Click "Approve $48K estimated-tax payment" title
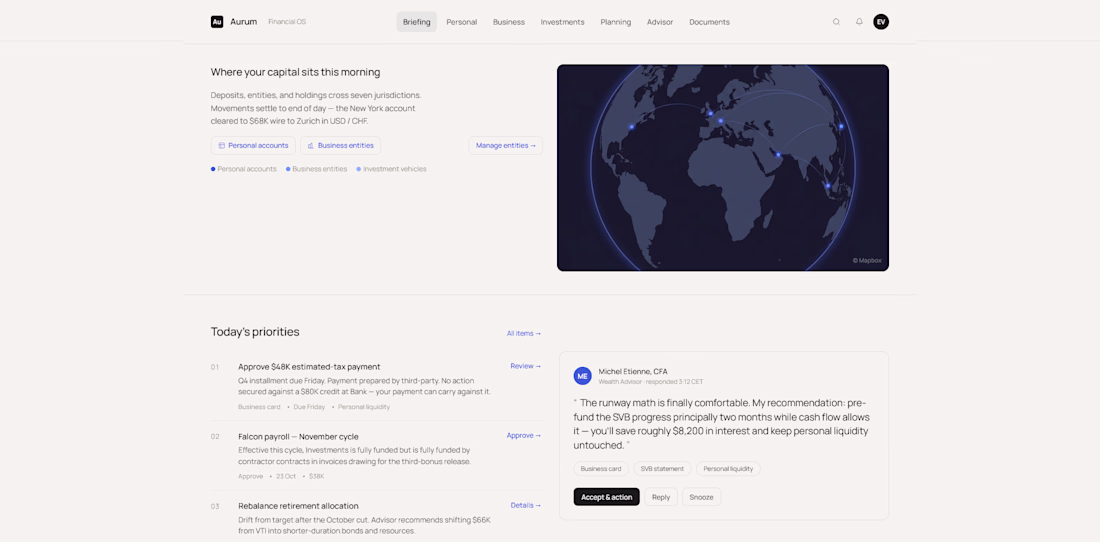Screen dimensions: 1100x542 (x=309, y=367)
